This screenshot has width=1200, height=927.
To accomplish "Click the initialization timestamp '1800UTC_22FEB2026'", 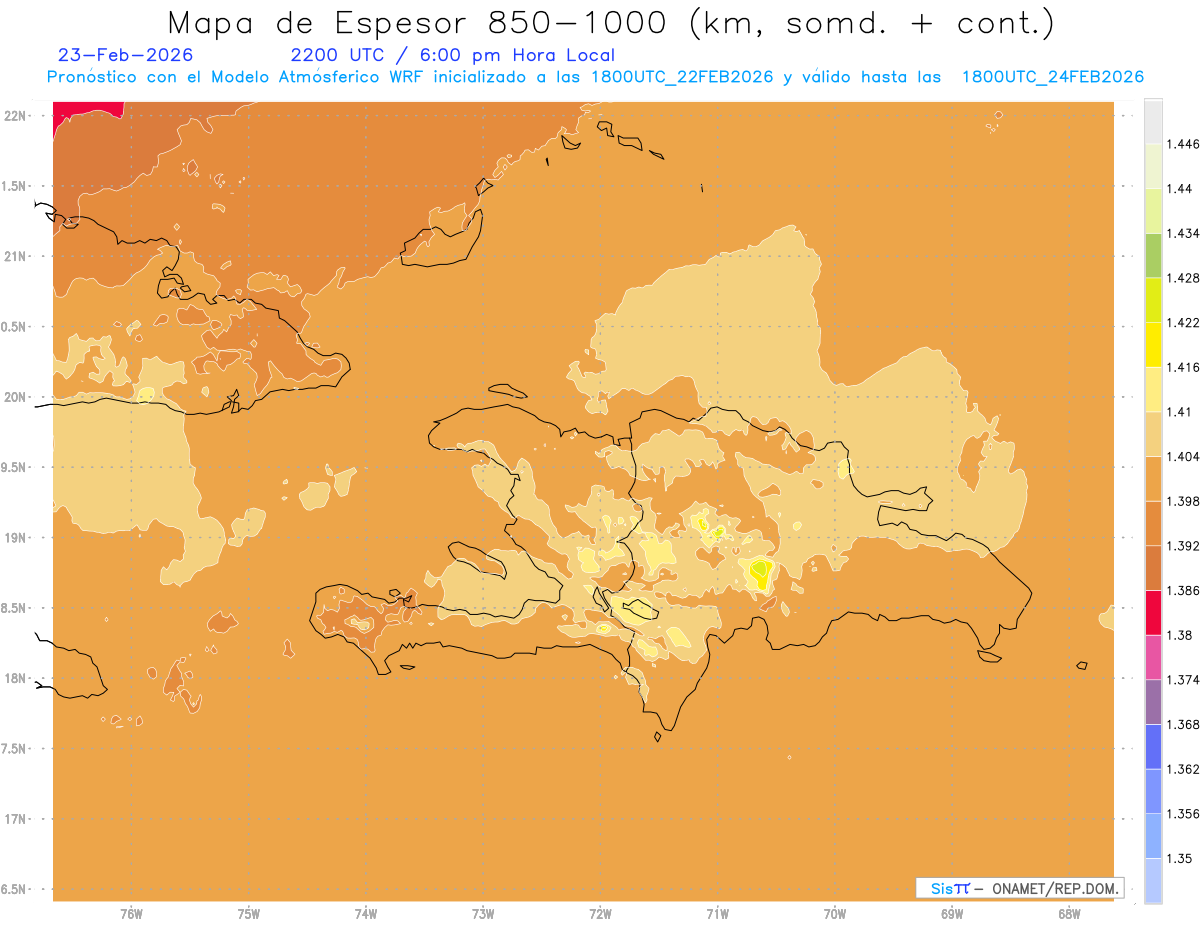I will 680,78.
